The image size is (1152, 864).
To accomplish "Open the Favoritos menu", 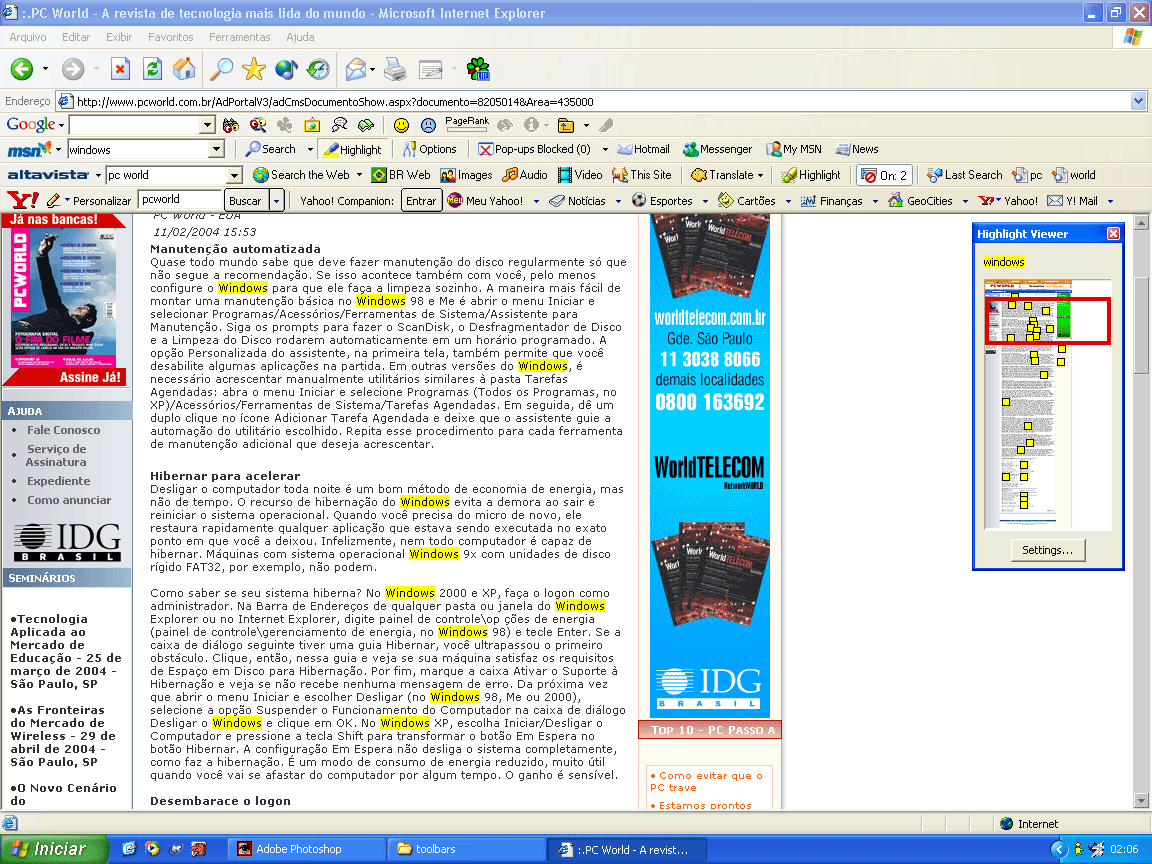I will [170, 37].
